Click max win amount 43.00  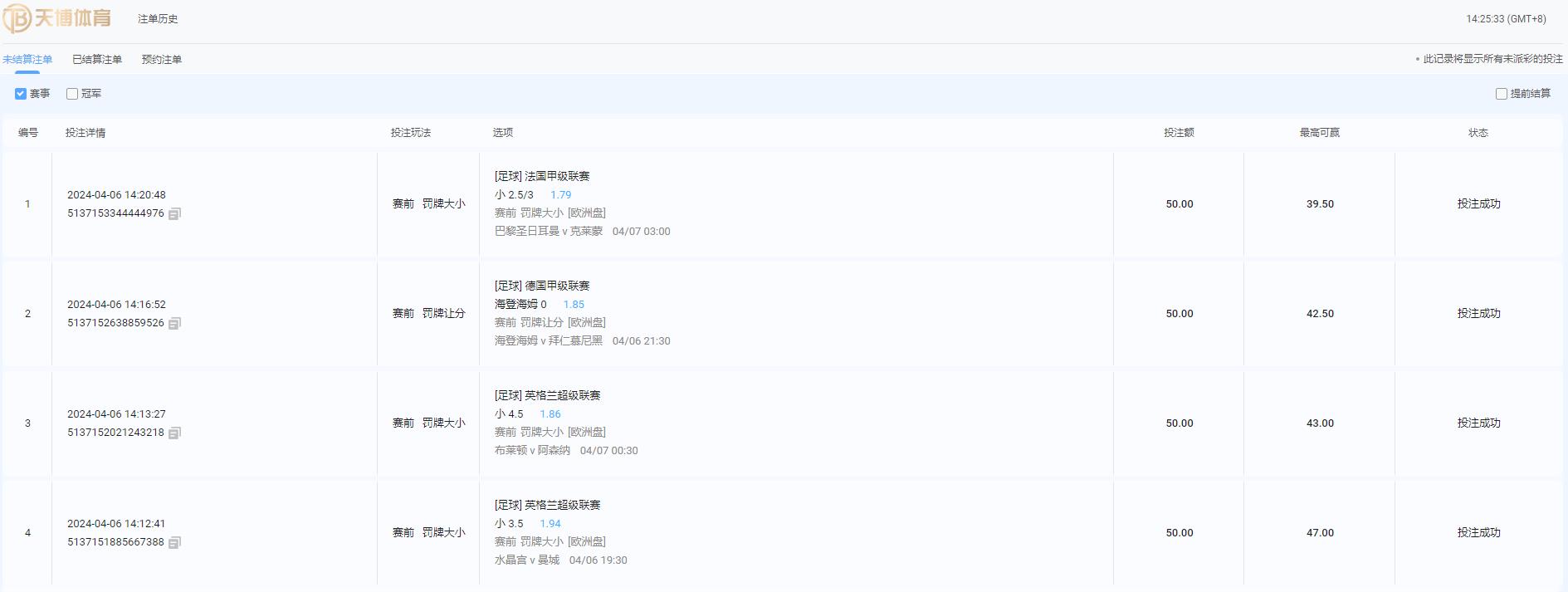(1320, 423)
